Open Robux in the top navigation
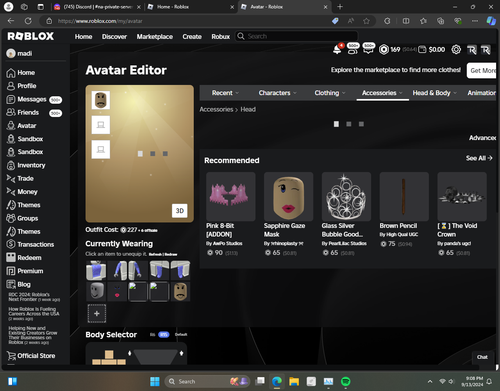Viewport: 500px width, 391px height. pyautogui.click(x=221, y=36)
